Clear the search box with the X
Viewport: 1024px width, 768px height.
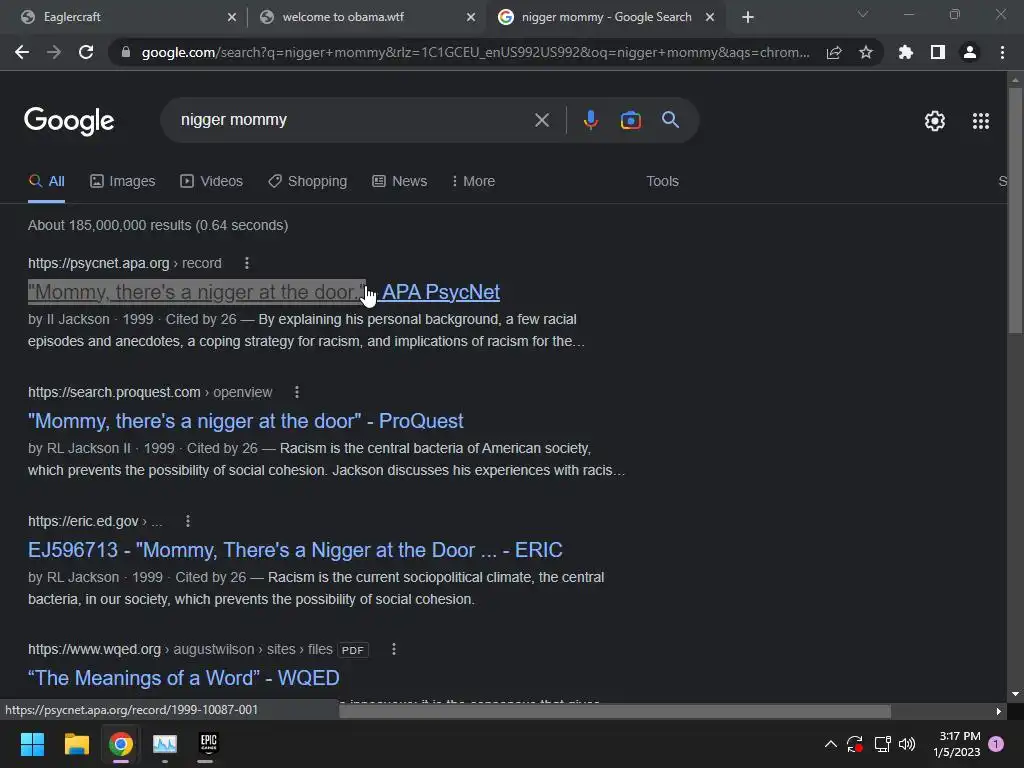tap(541, 120)
